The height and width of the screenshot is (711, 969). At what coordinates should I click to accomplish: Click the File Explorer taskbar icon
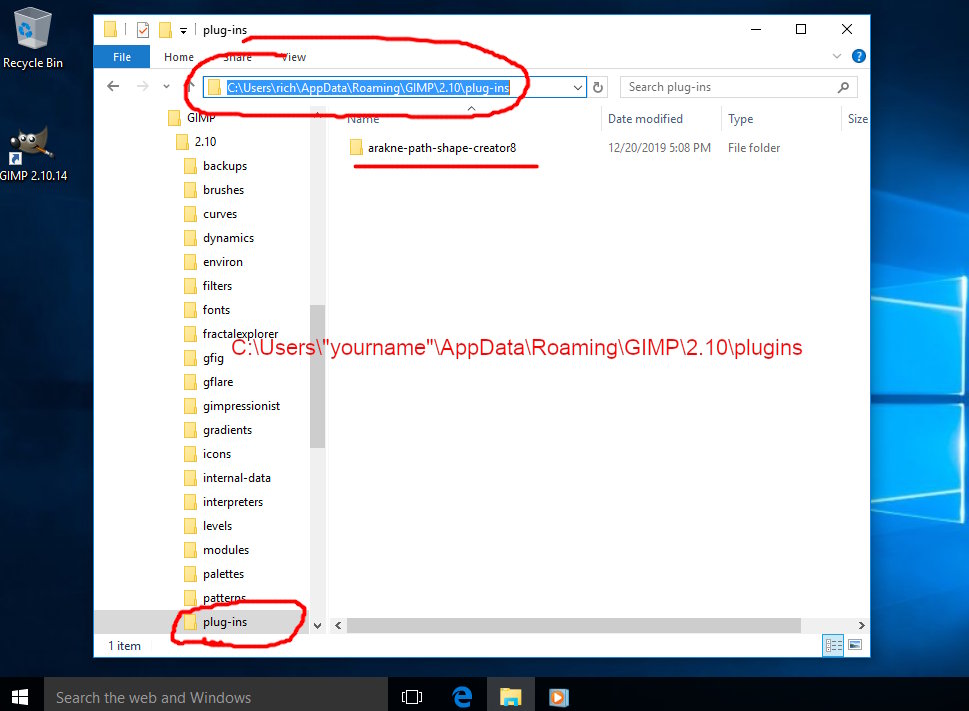[x=510, y=696]
